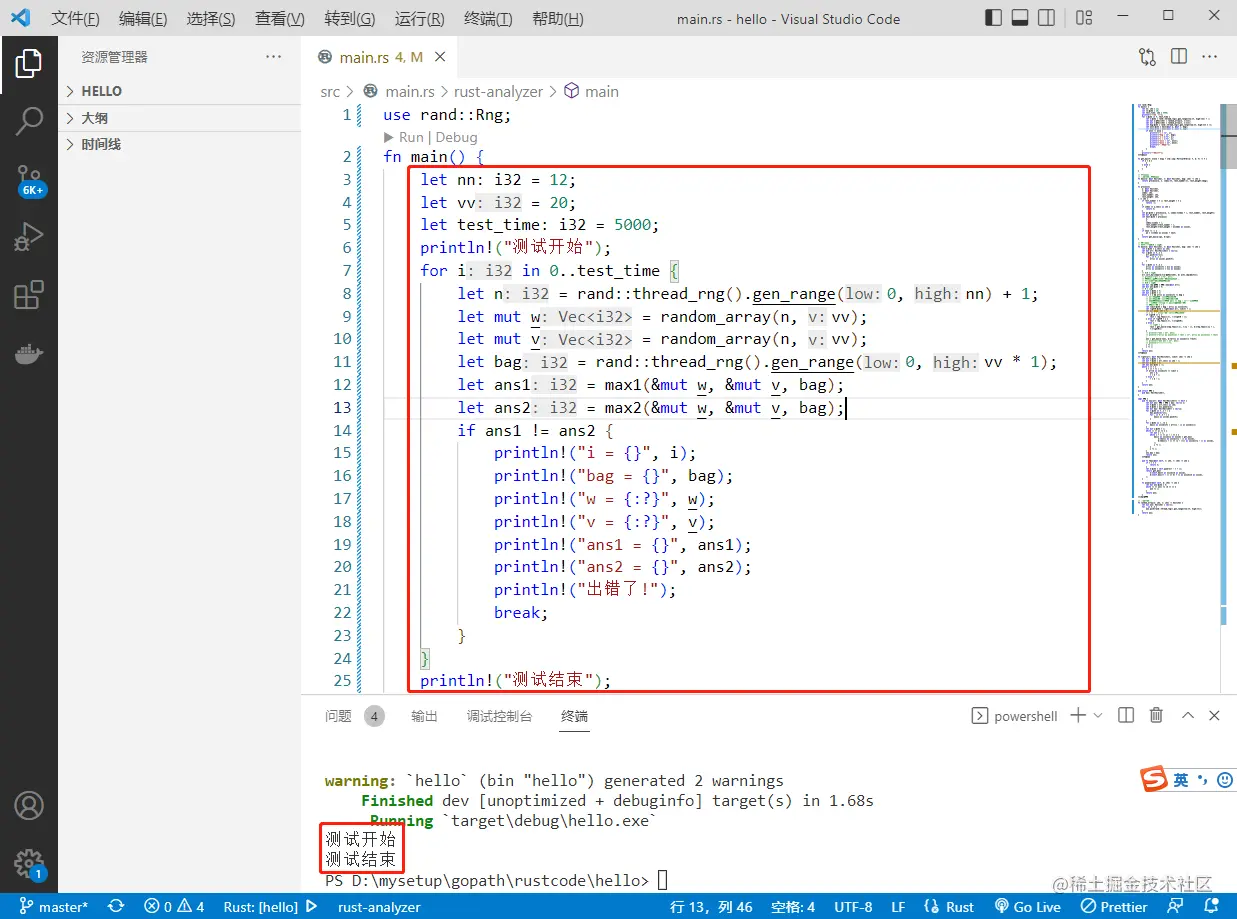Viewport: 1237px width, 919px height.
Task: Click Rust: [hello] status bar item
Action: coord(261,907)
